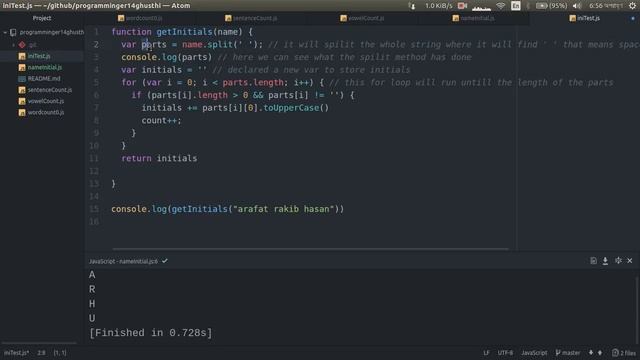Save script output with the download icon
This screenshot has height=360, width=640.
pos(605,261)
